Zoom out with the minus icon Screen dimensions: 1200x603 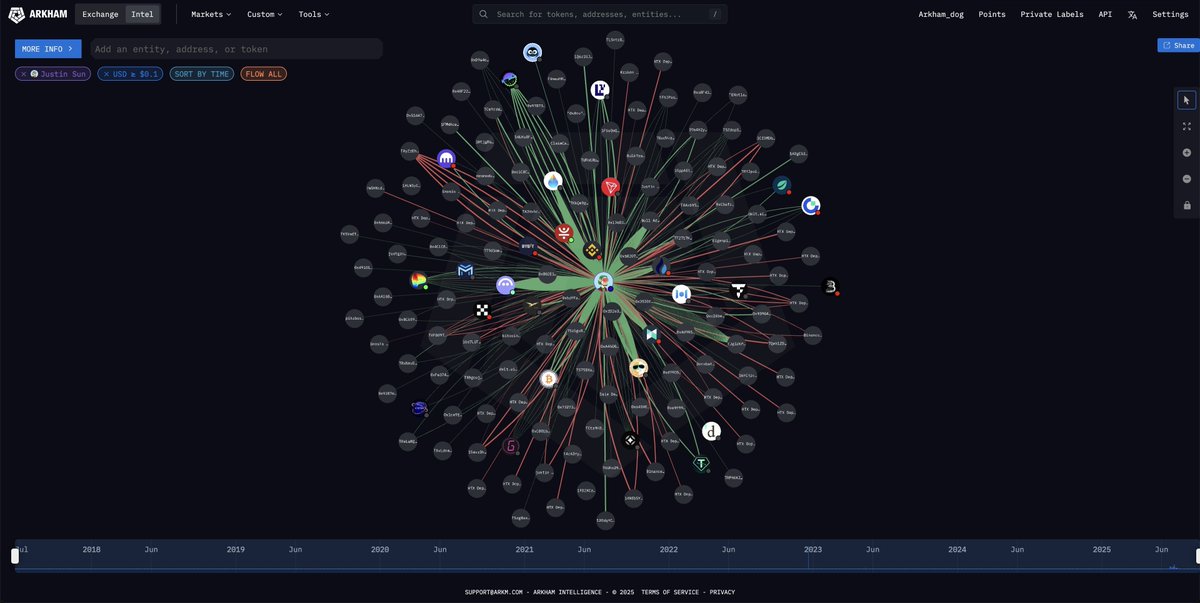pos(1187,178)
